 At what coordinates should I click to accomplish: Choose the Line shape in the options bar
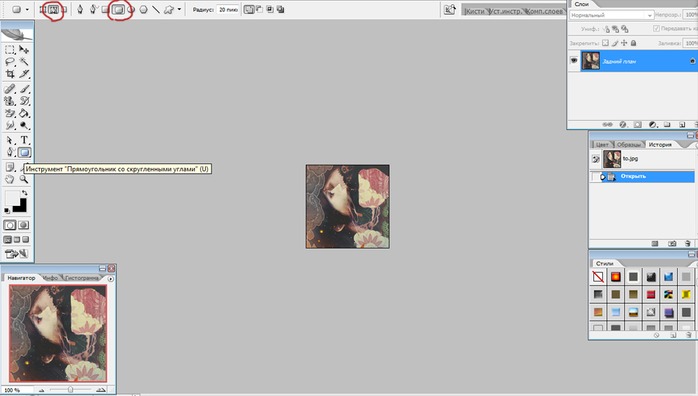click(x=156, y=9)
